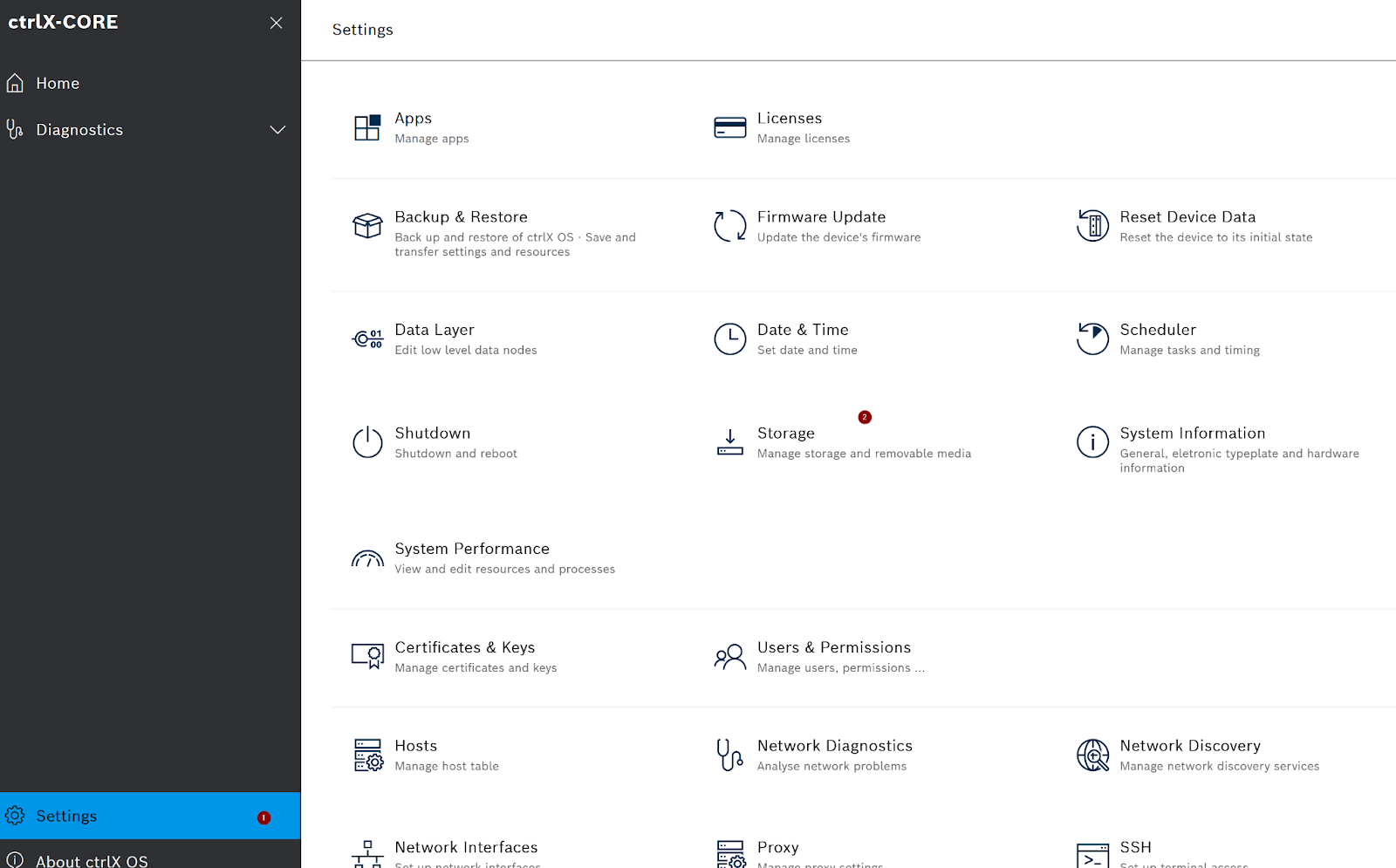
Task: Open the Network Discovery title
Action: pos(1190,746)
